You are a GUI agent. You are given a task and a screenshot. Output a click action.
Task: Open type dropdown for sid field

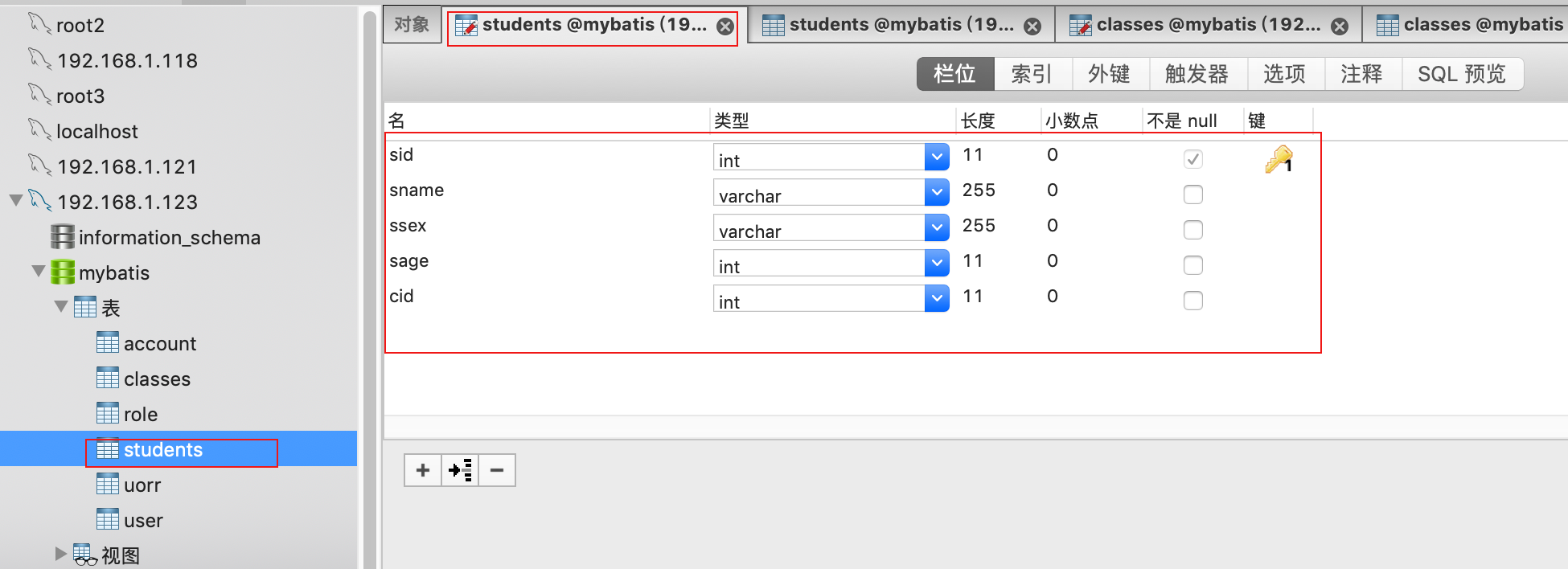[937, 158]
